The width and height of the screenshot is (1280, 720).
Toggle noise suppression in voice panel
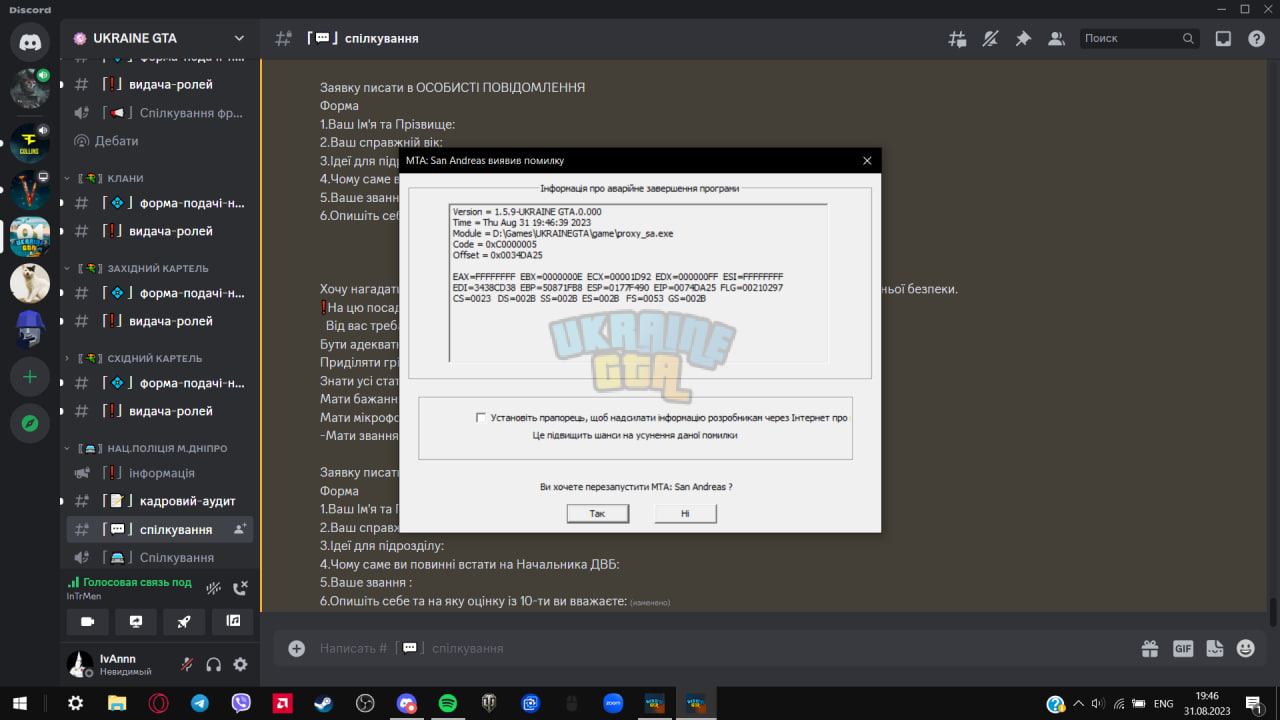[213, 588]
